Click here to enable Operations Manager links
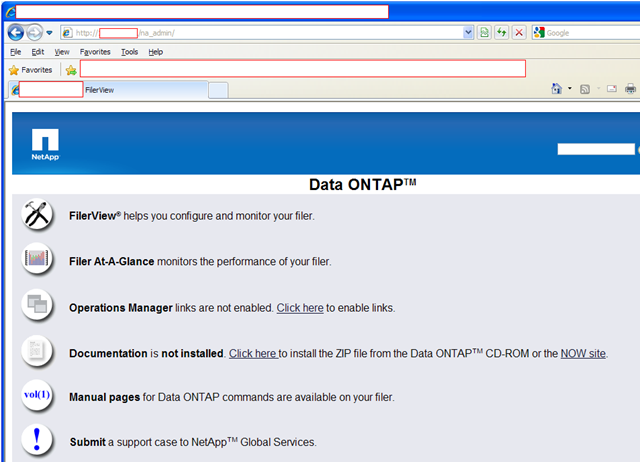Image resolution: width=640 pixels, height=462 pixels. [300, 308]
